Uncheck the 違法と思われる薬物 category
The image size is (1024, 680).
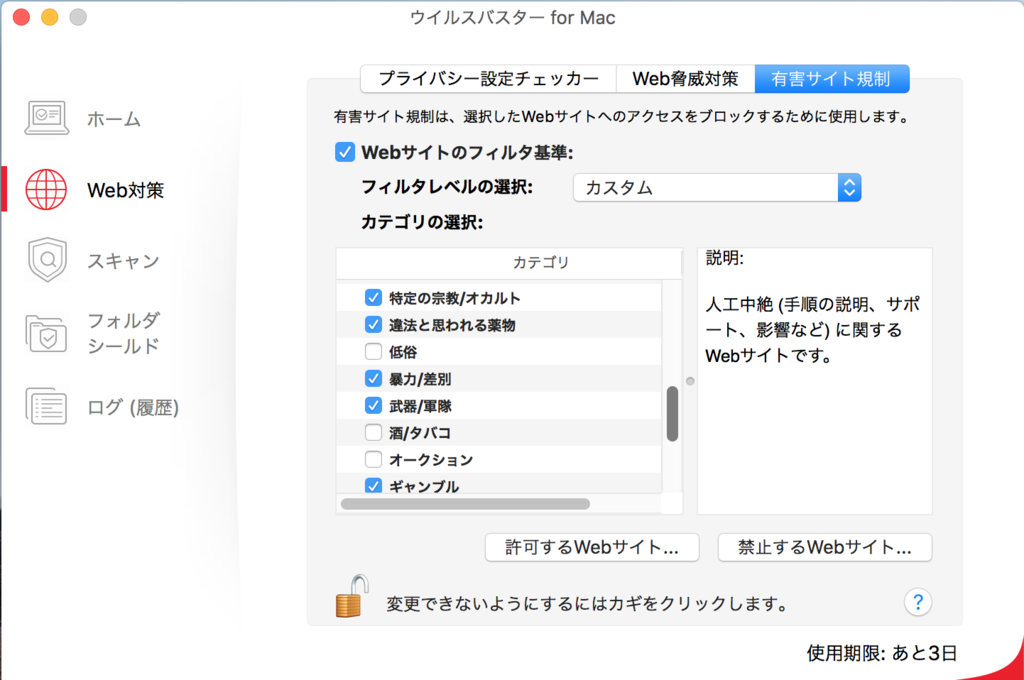point(373,325)
